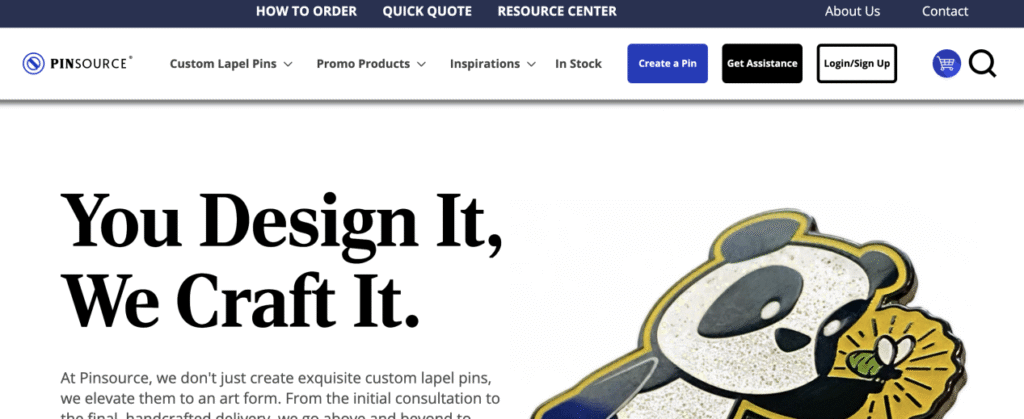
Task: Expand the Inspirations chevron arrow
Action: 532,64
